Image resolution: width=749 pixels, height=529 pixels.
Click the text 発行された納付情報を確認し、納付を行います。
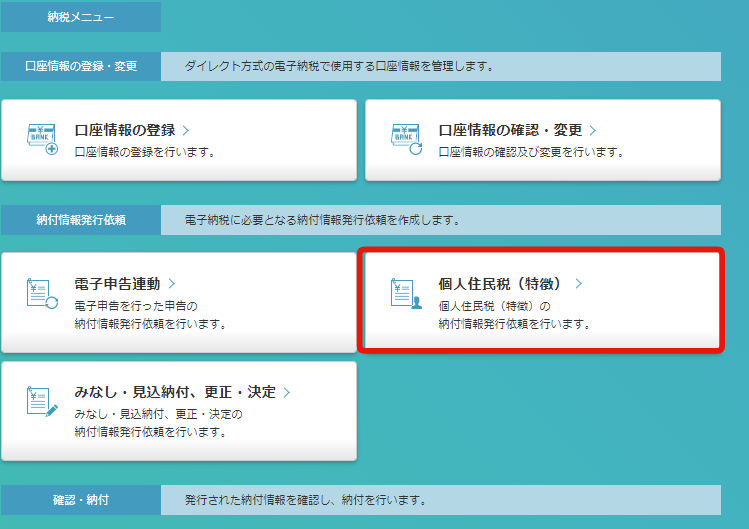[306, 500]
